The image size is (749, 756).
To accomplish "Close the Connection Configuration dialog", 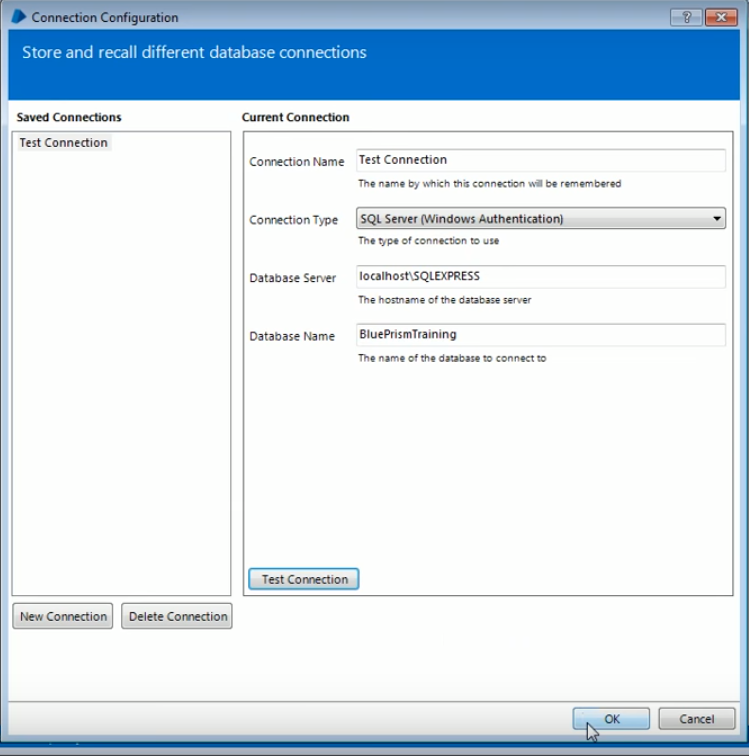I will click(x=720, y=17).
